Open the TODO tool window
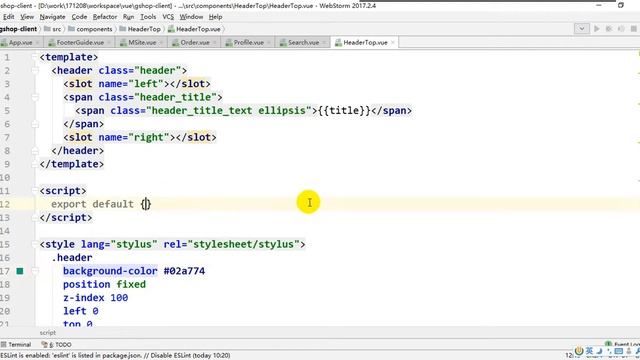640x360 pixels. pyautogui.click(x=56, y=344)
